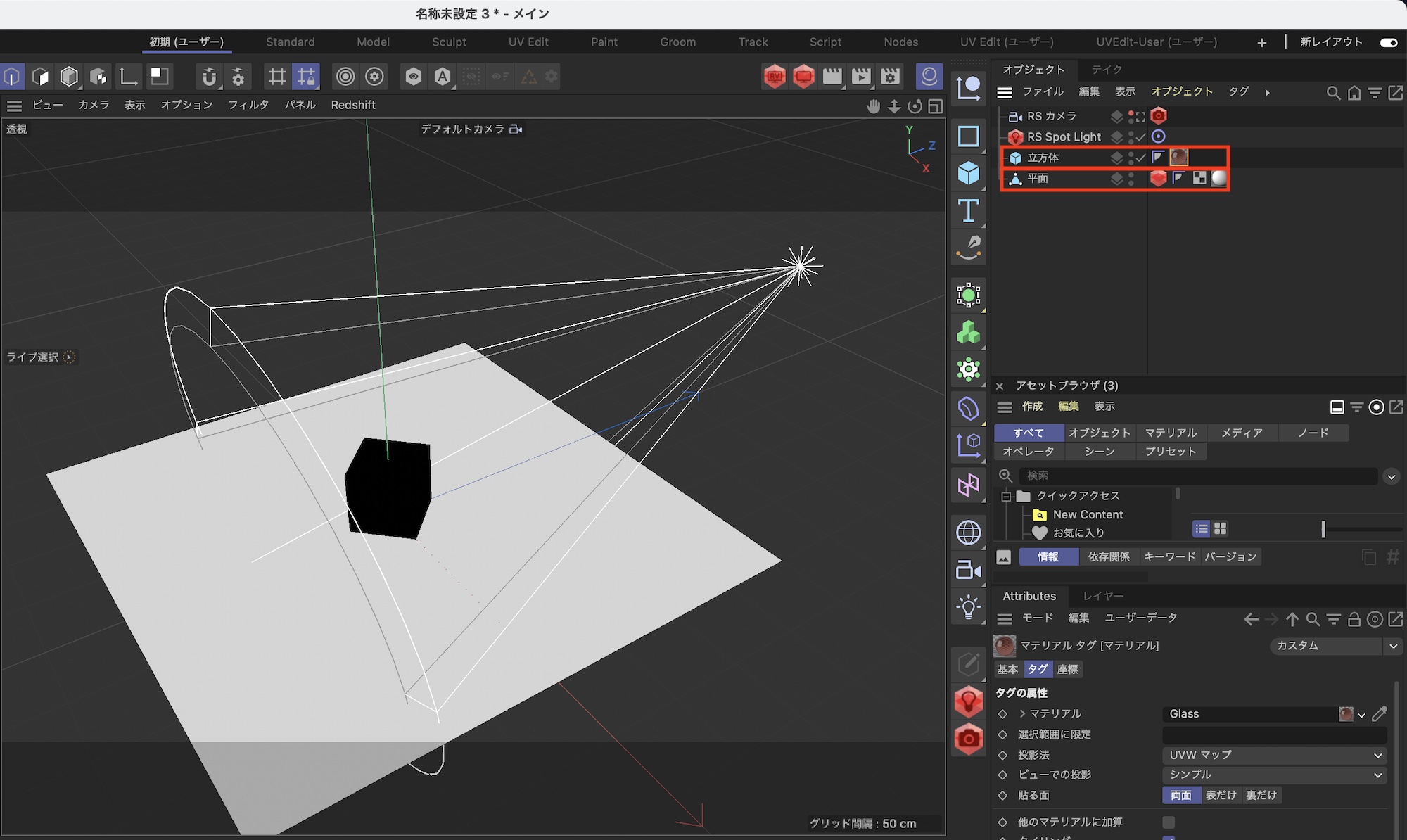Open object manager search magnifier
The height and width of the screenshot is (840, 1407).
pos(1332,92)
